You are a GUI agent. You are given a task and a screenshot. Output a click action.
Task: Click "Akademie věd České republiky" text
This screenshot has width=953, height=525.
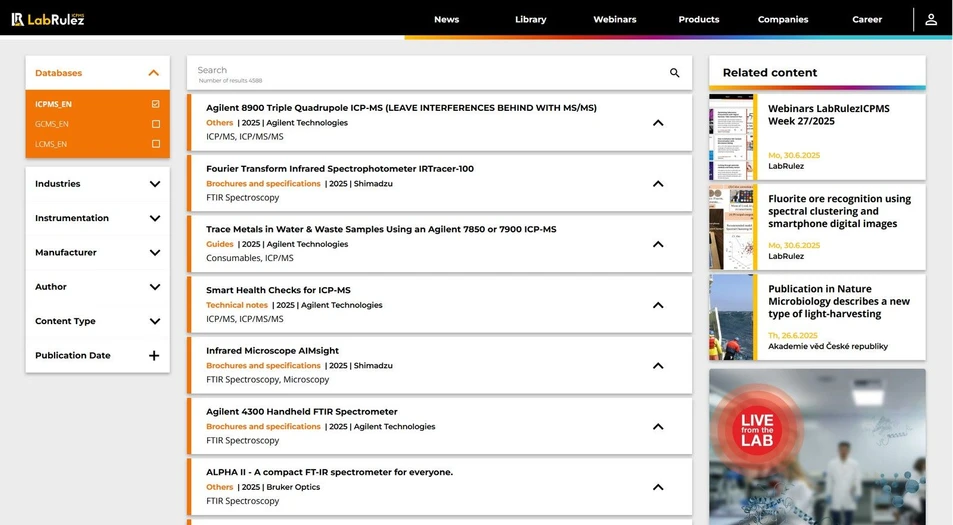click(x=828, y=346)
